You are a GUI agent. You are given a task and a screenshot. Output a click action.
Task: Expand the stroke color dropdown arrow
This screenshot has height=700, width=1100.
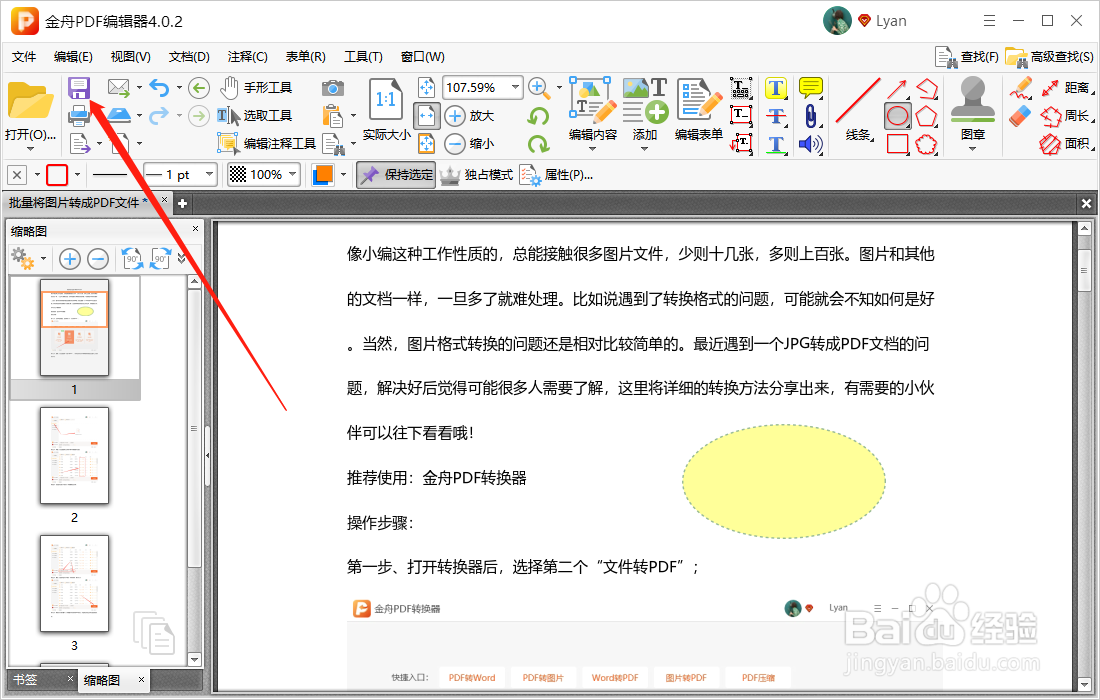77,175
